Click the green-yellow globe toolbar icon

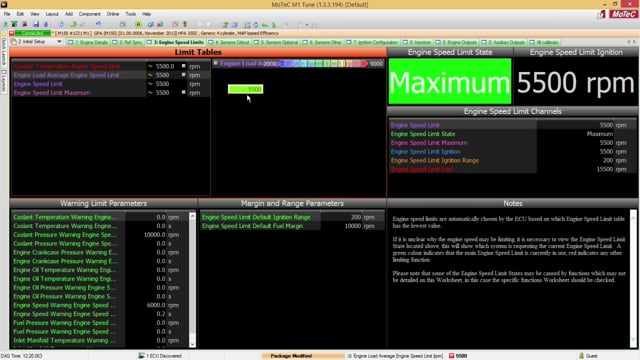(73, 24)
